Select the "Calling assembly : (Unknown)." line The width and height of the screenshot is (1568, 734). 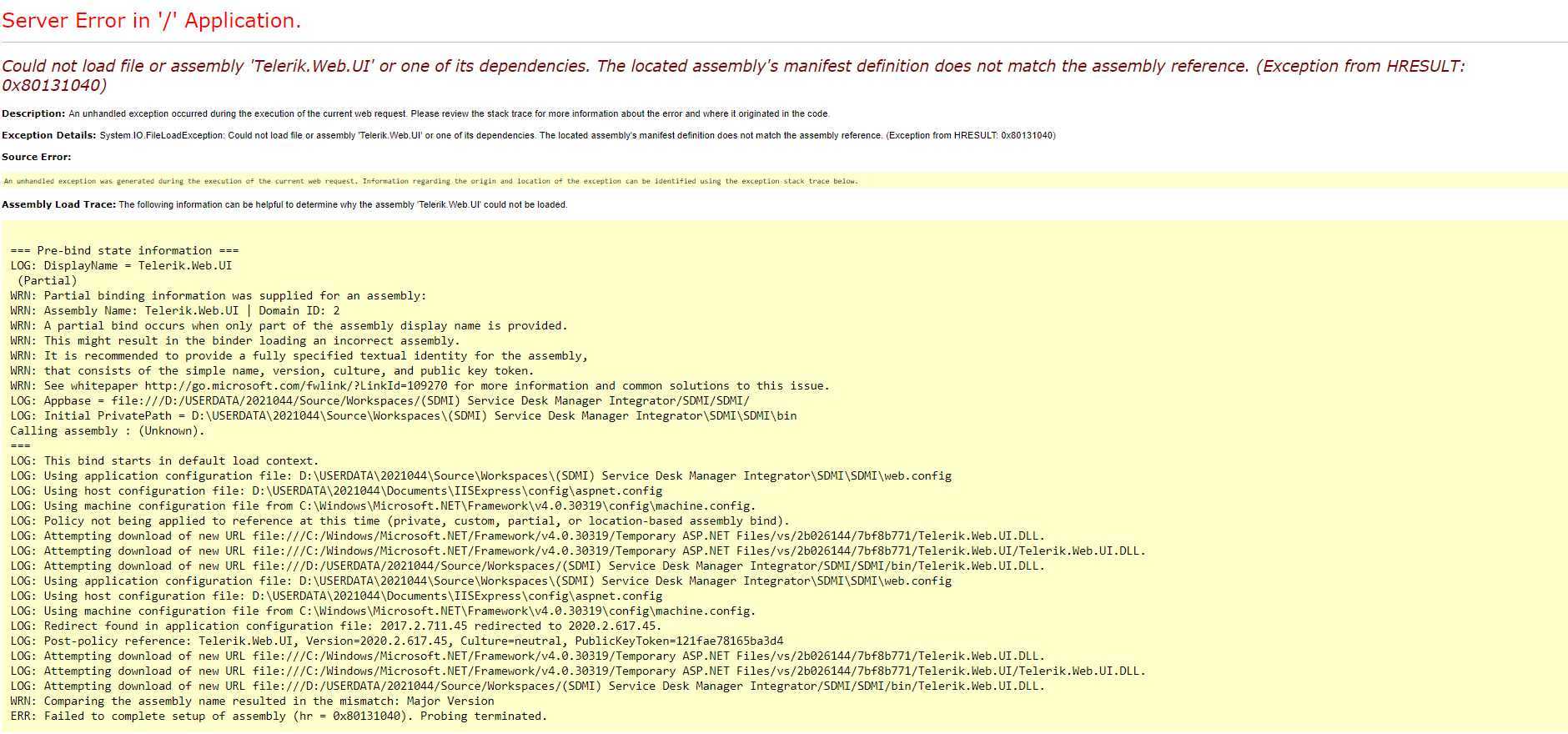(x=107, y=431)
